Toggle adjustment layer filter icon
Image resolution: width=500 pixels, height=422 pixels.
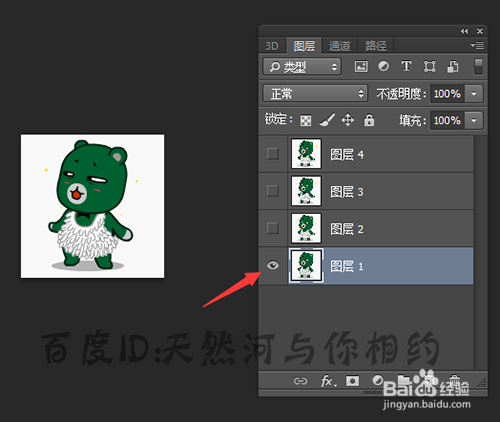(383, 66)
